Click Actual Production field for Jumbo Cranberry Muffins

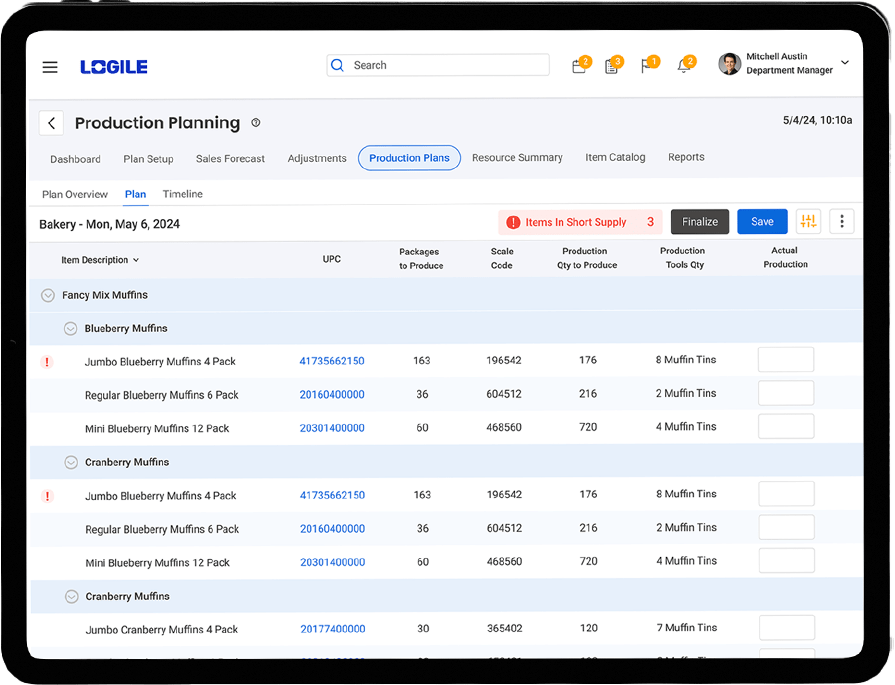[787, 628]
